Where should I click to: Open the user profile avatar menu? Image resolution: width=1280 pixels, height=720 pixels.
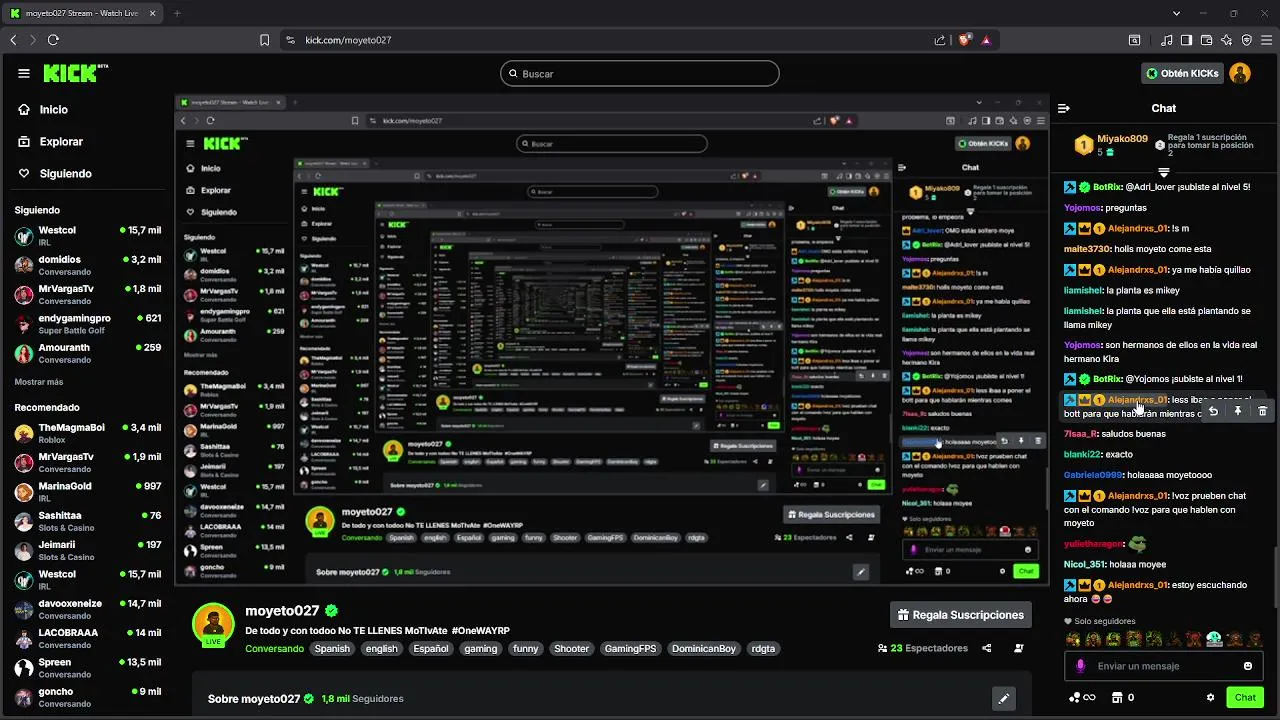(1240, 73)
